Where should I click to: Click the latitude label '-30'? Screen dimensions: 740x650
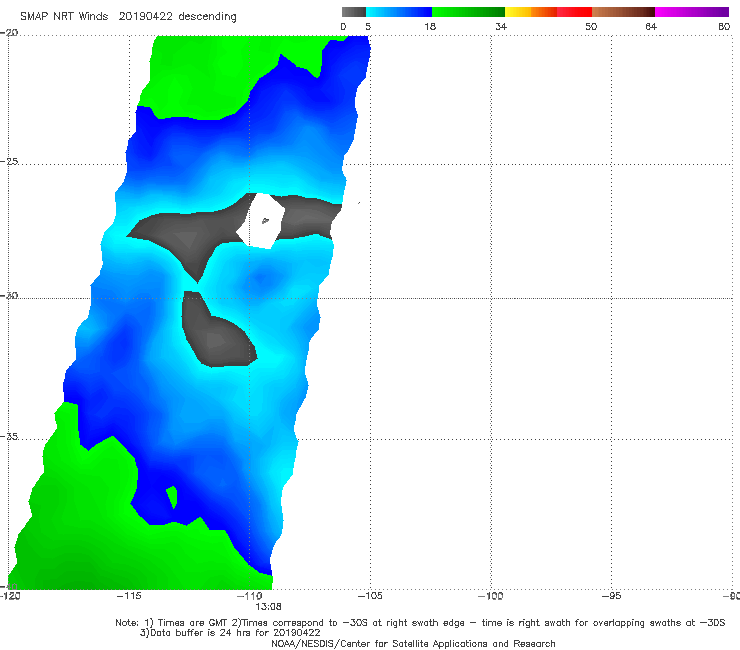(x=9, y=295)
